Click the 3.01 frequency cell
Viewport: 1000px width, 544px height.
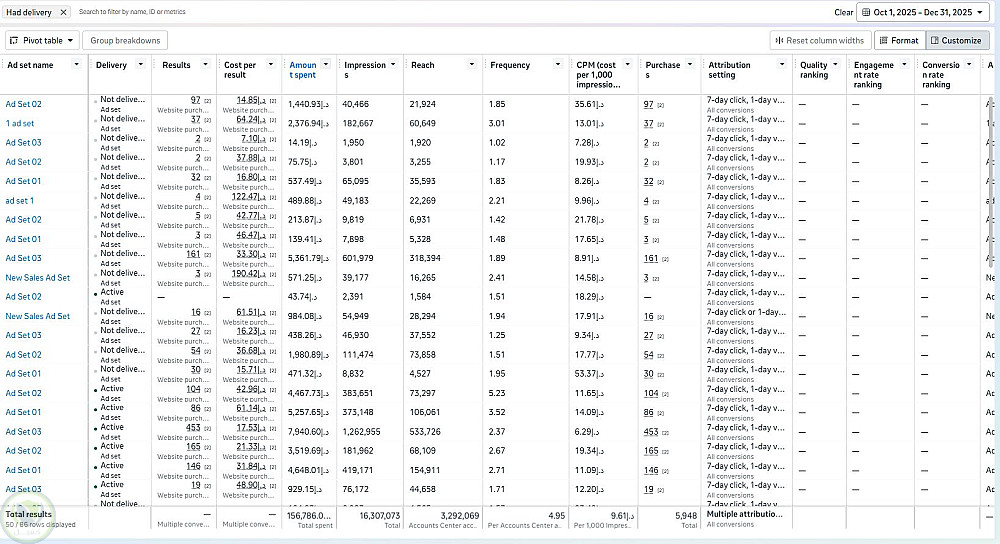[x=497, y=124]
